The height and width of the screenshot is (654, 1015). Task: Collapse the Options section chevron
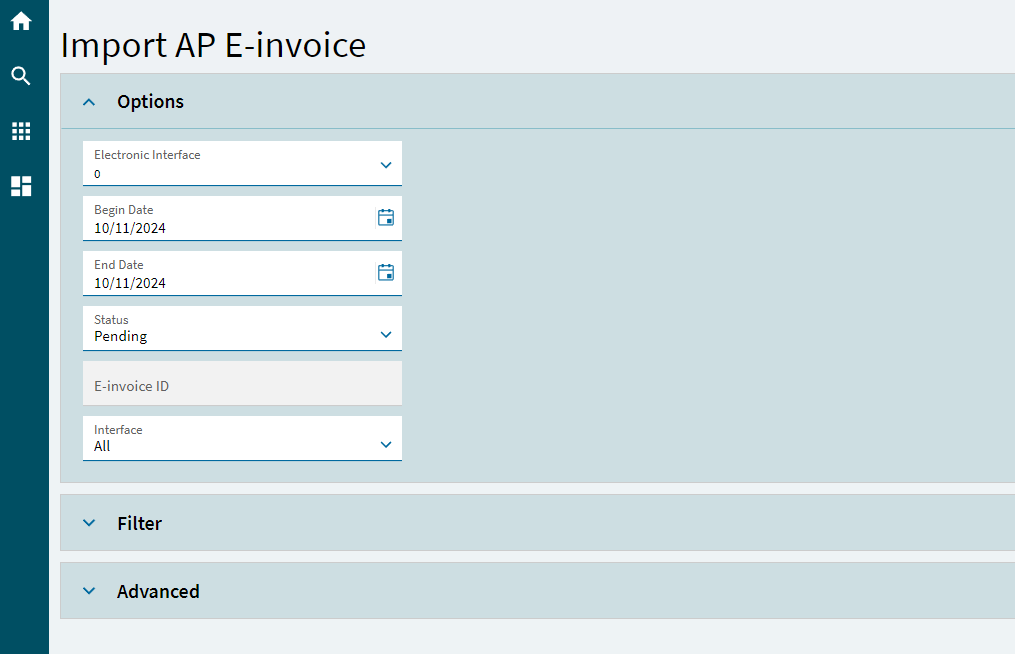coord(89,102)
